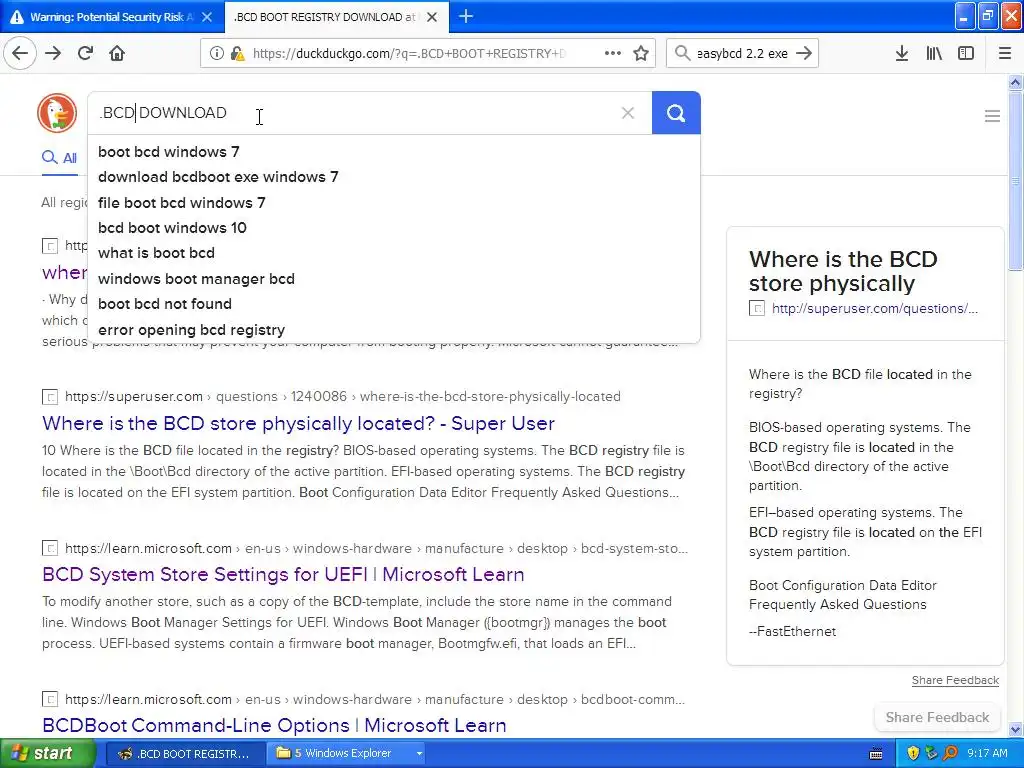The image size is (1024, 768).
Task: Click scrollbar down arrow at page bottom
Action: coord(1016,729)
